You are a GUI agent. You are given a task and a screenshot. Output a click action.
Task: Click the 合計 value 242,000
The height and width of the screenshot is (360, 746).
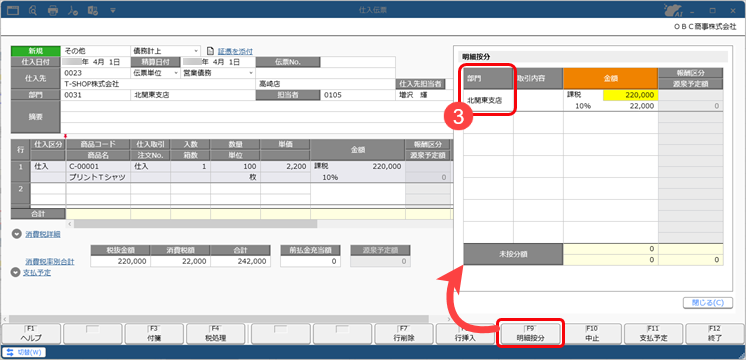(240, 261)
